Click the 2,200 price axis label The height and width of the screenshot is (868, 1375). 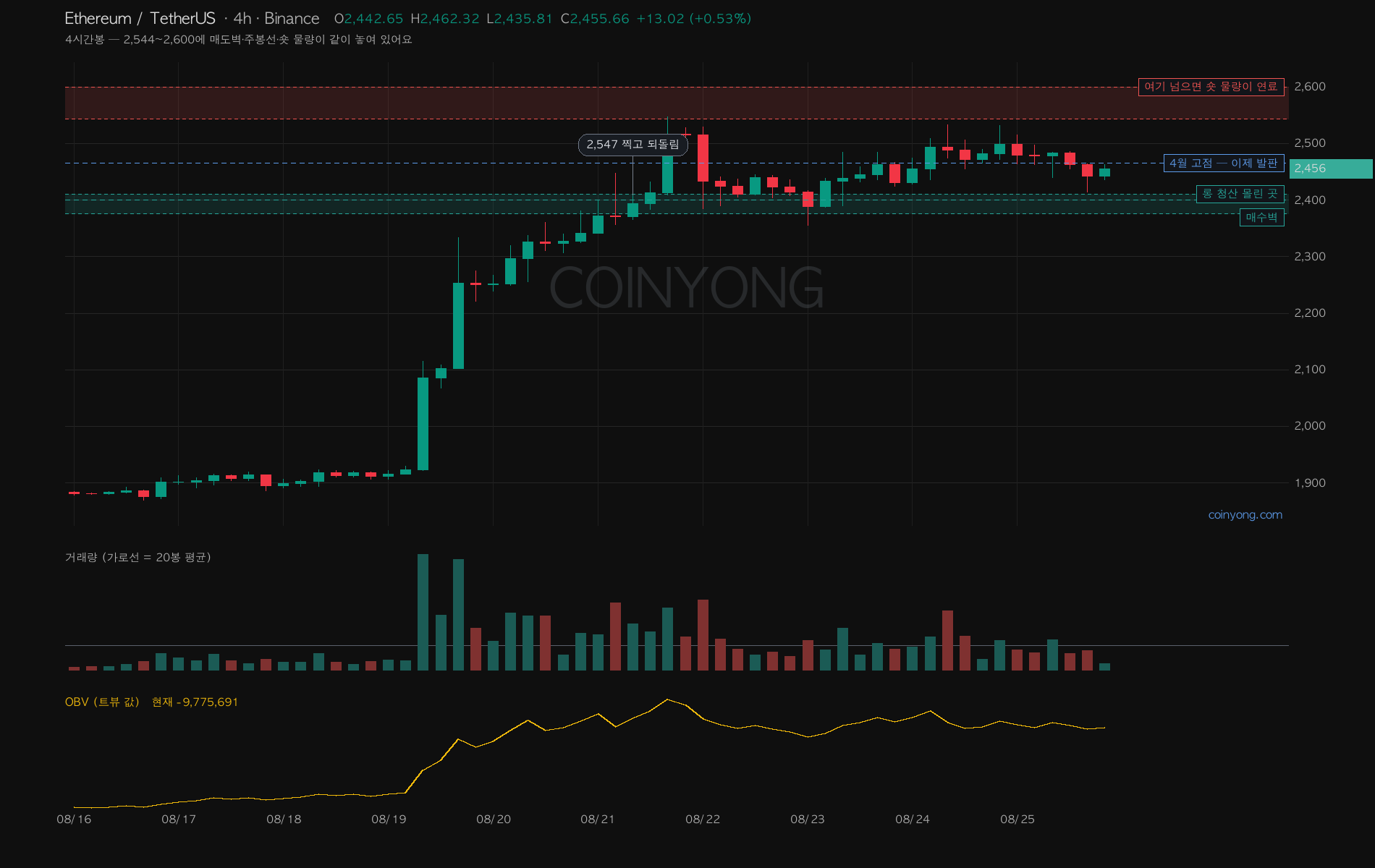pos(1310,313)
